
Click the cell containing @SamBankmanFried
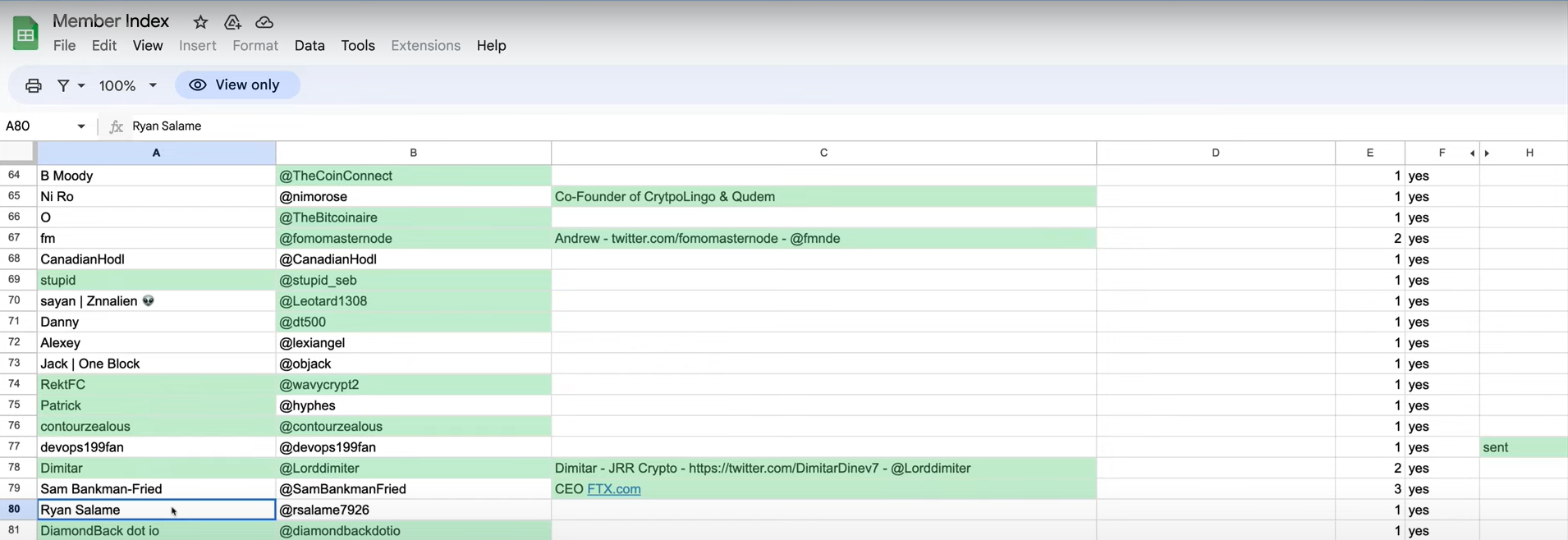point(412,489)
